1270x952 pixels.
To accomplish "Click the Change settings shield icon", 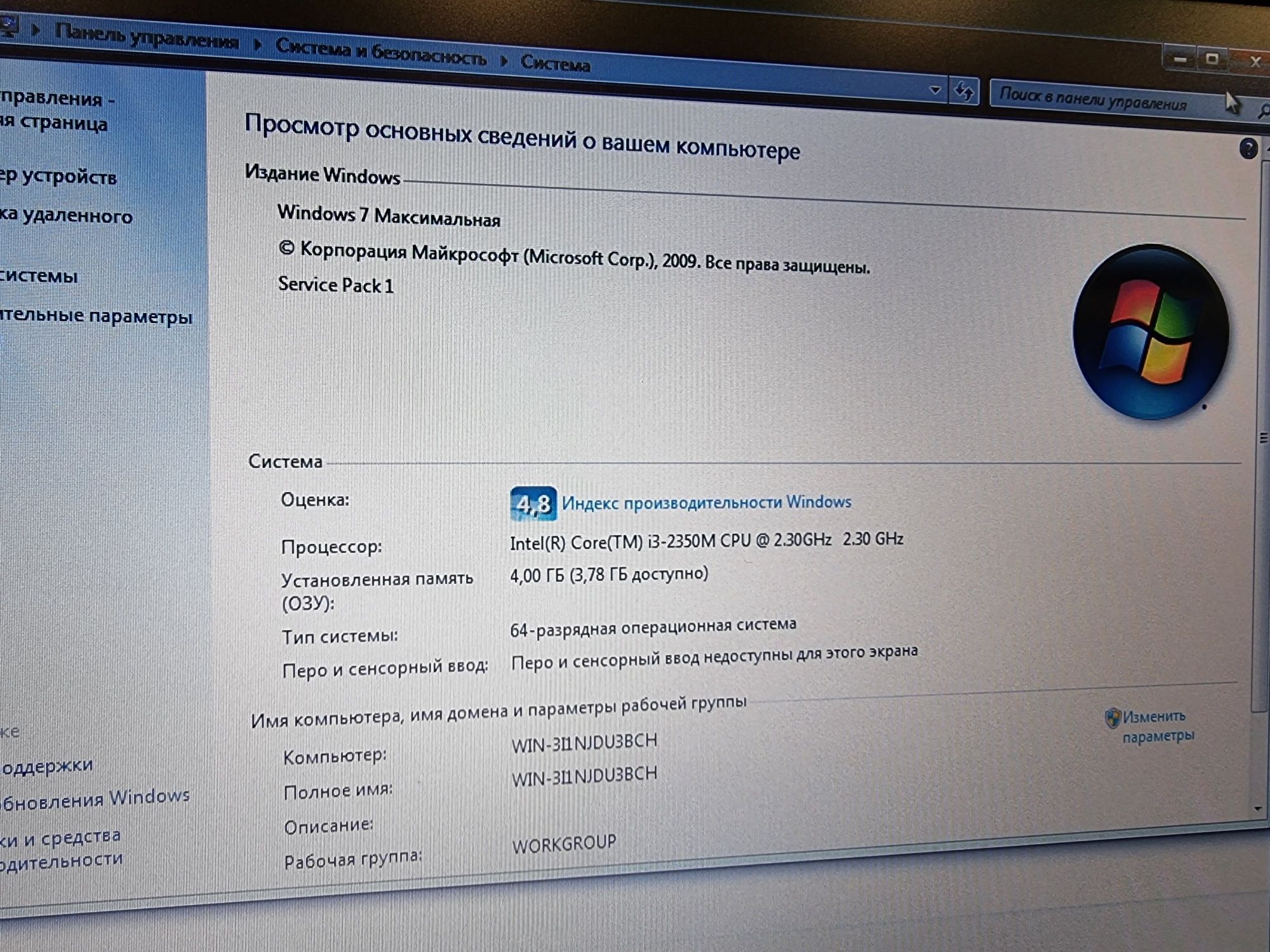I will (x=1113, y=718).
